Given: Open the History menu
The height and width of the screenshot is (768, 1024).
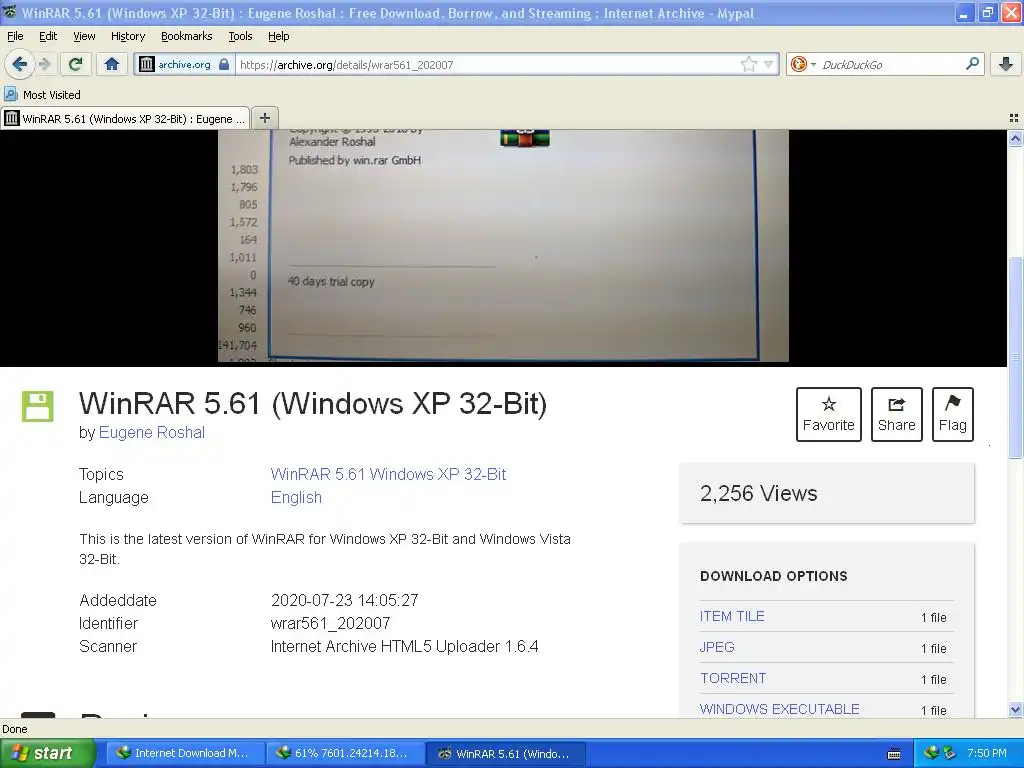Looking at the screenshot, I should point(128,36).
